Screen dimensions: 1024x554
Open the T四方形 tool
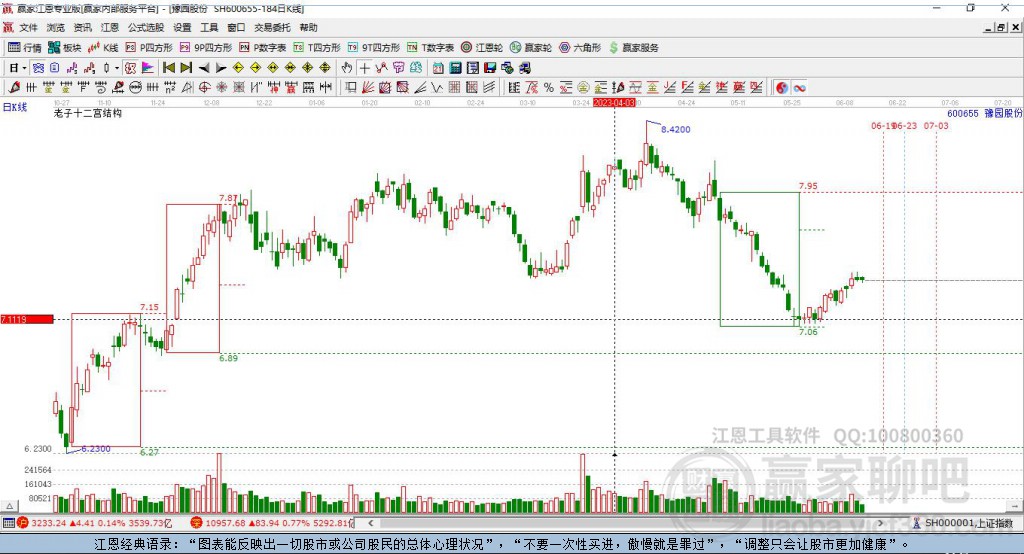317,48
